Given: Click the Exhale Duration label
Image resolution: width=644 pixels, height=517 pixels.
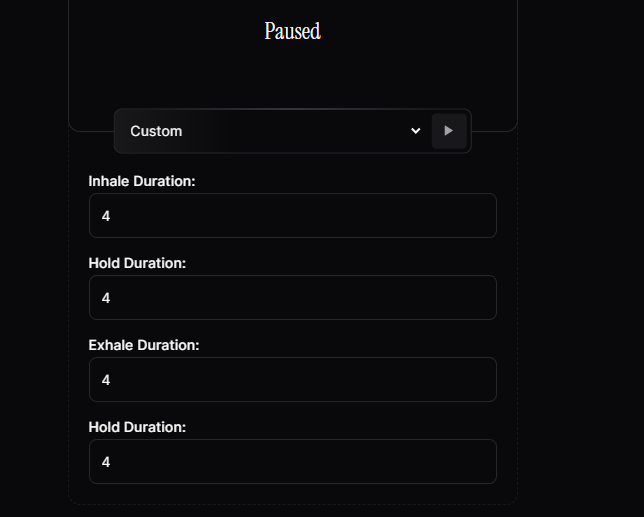Looking at the screenshot, I should [144, 345].
